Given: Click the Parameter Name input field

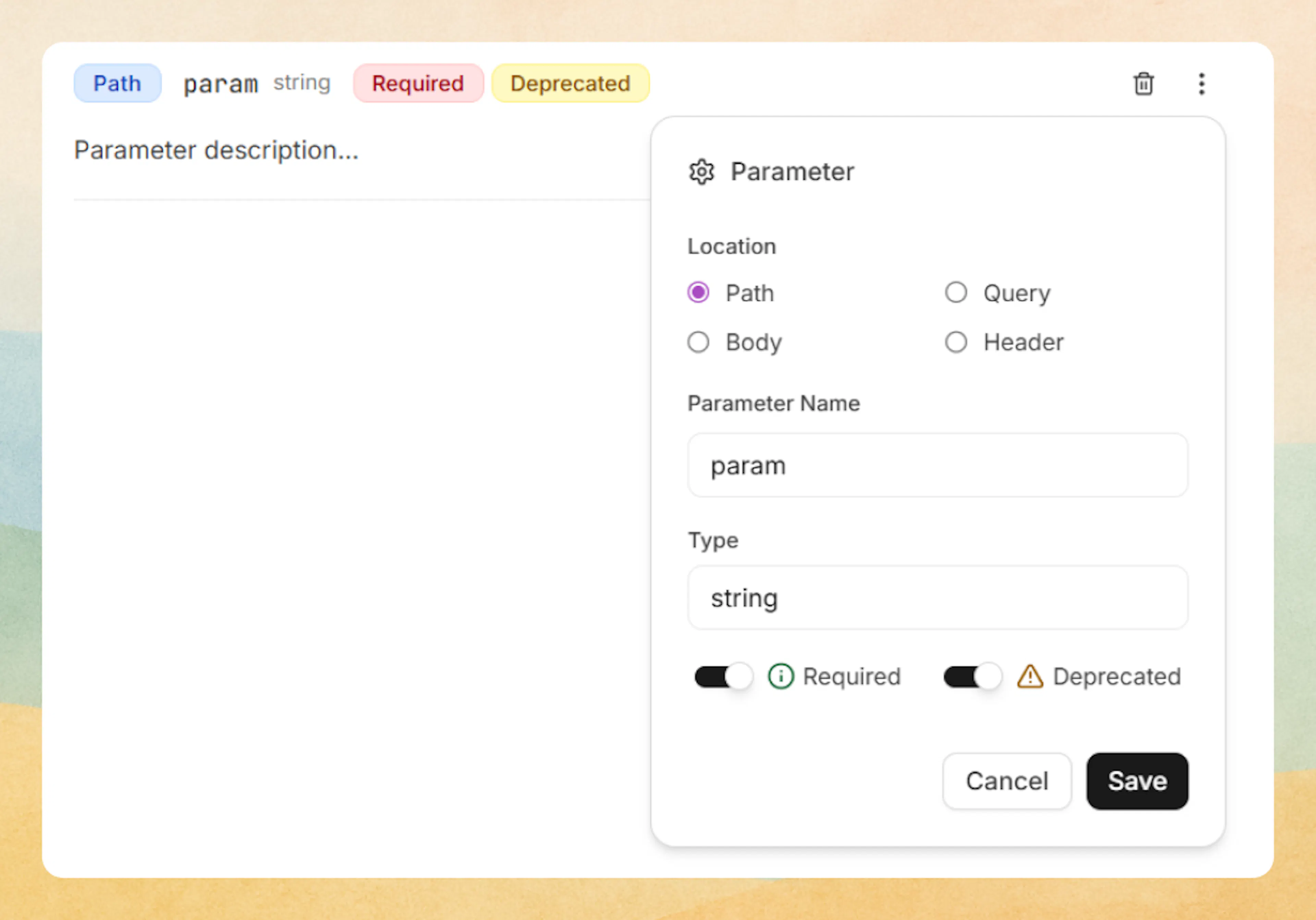Looking at the screenshot, I should pyautogui.click(x=937, y=465).
